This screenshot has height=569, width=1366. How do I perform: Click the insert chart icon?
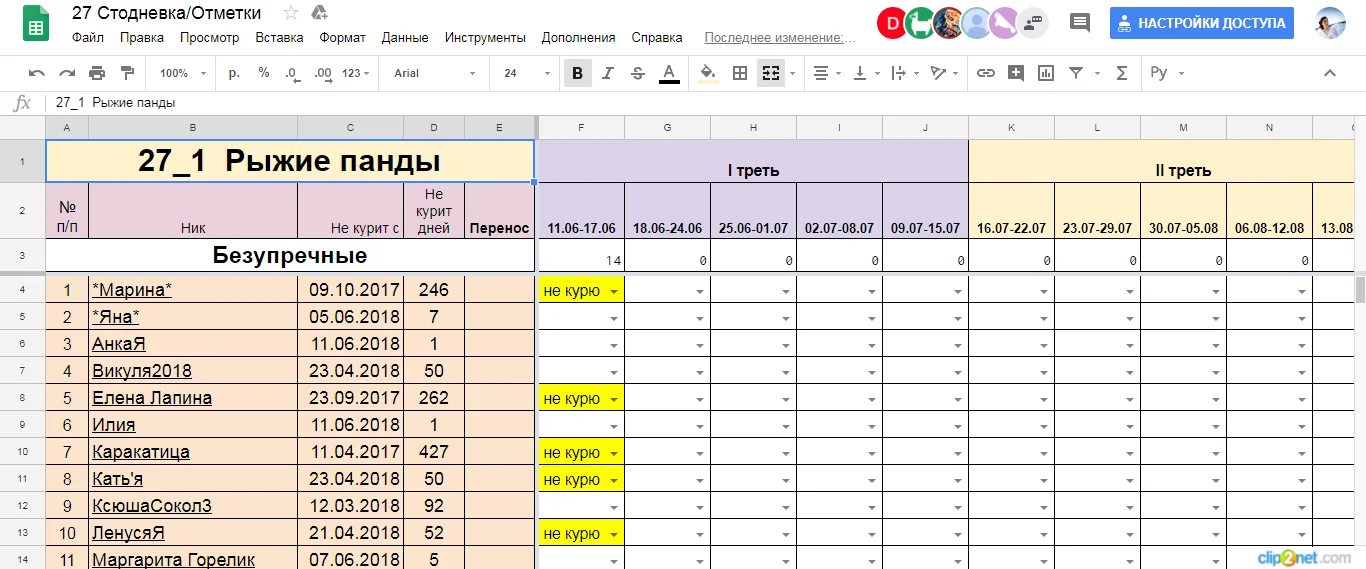[1046, 73]
